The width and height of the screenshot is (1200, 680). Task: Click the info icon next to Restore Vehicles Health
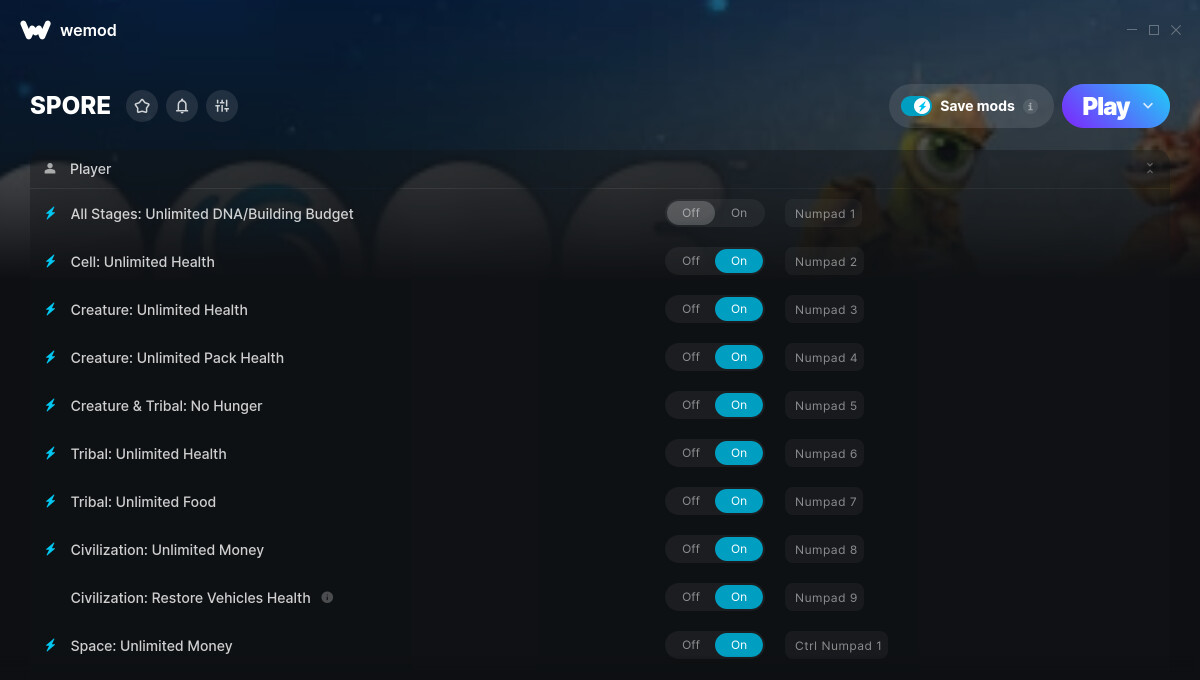tap(327, 597)
